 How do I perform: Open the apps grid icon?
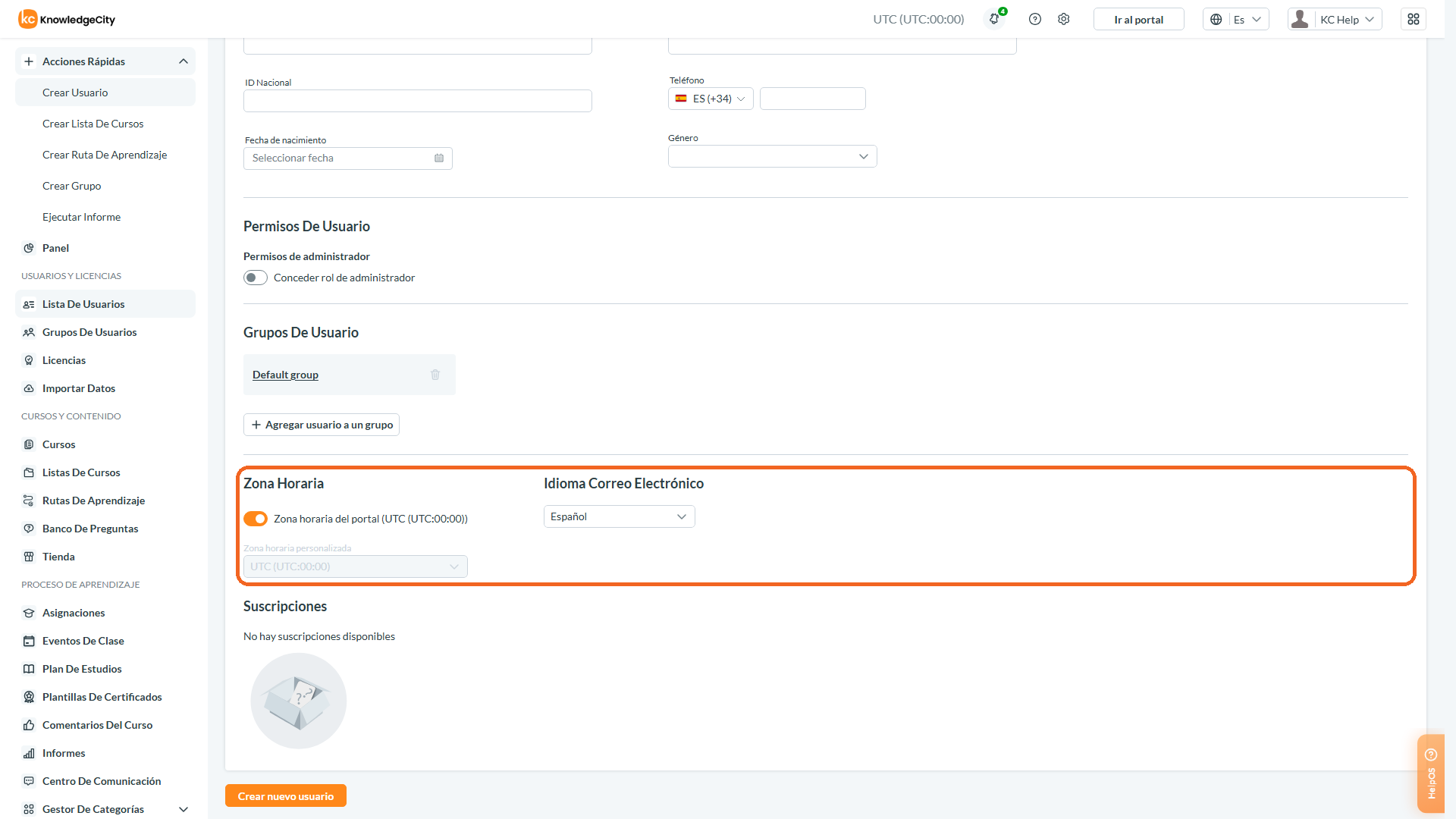1414,19
